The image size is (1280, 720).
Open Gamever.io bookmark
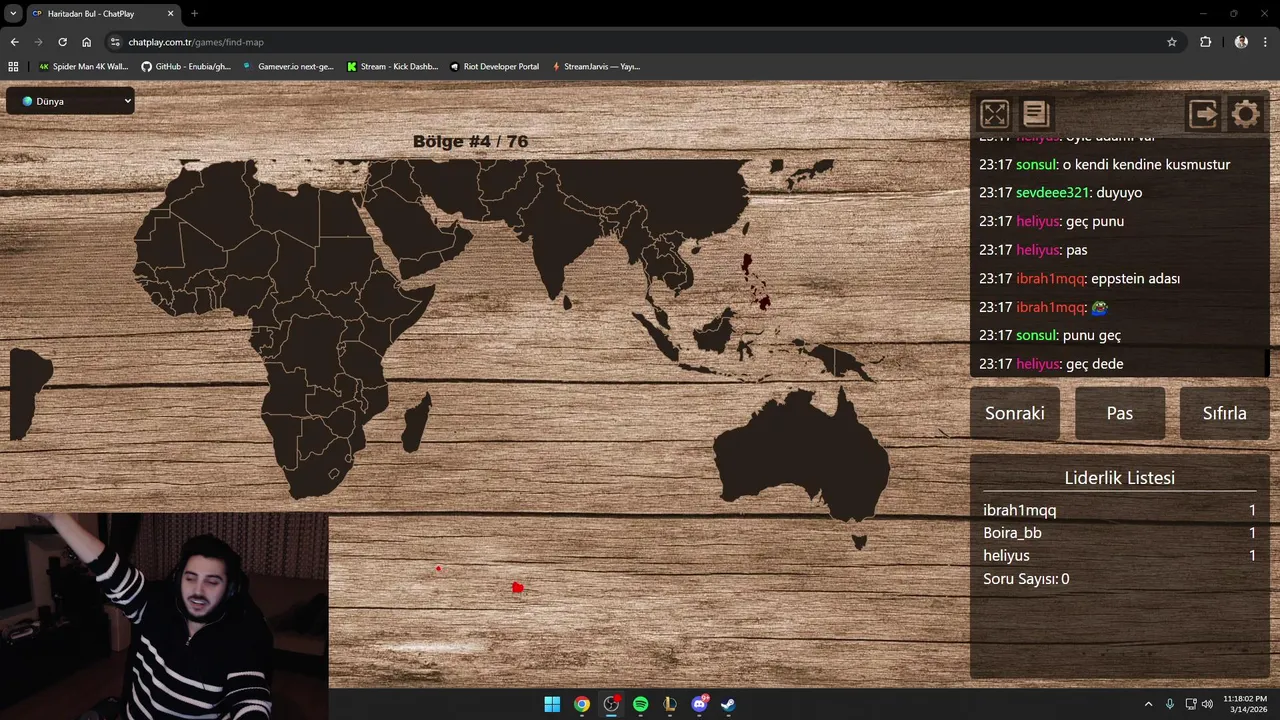[x=289, y=66]
